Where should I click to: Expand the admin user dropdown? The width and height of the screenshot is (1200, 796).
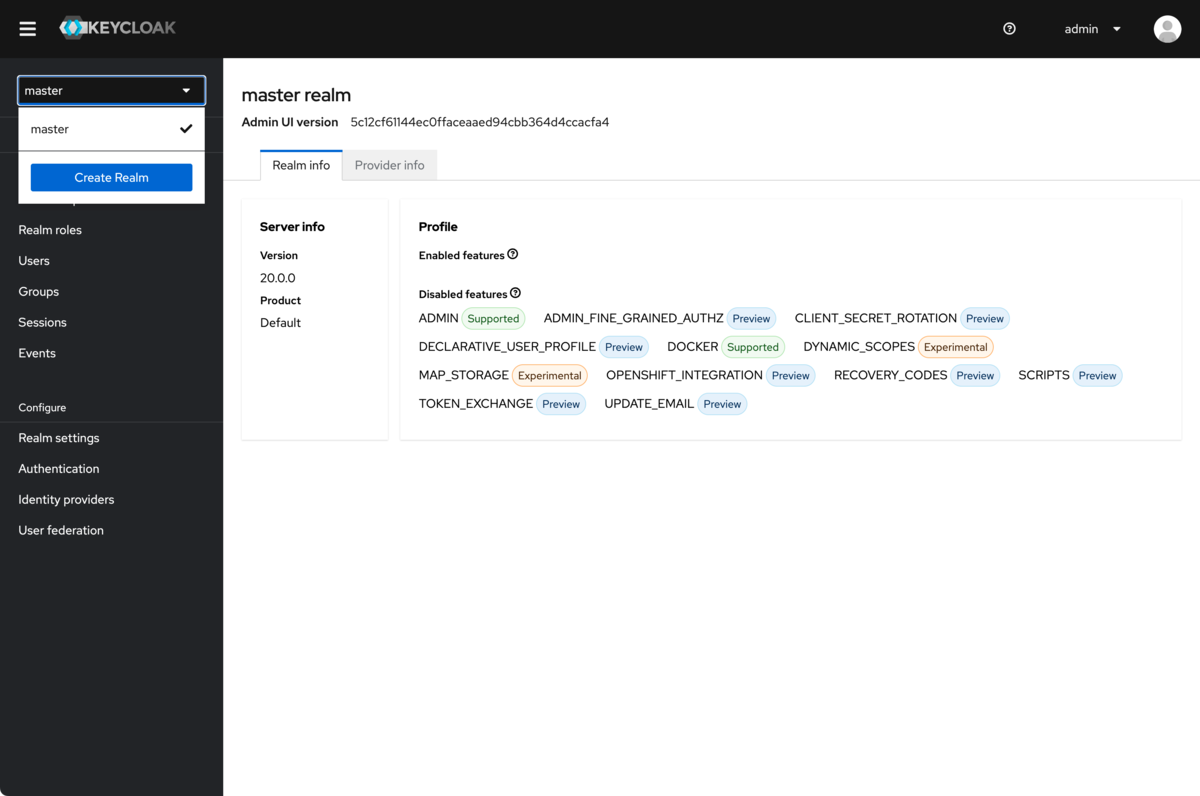pos(1092,29)
